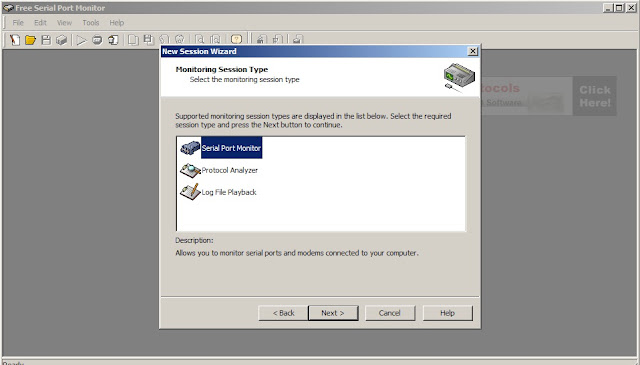Click the Click Here! banner behind the wizard
Viewport: 640px width, 365px height.
click(x=595, y=96)
